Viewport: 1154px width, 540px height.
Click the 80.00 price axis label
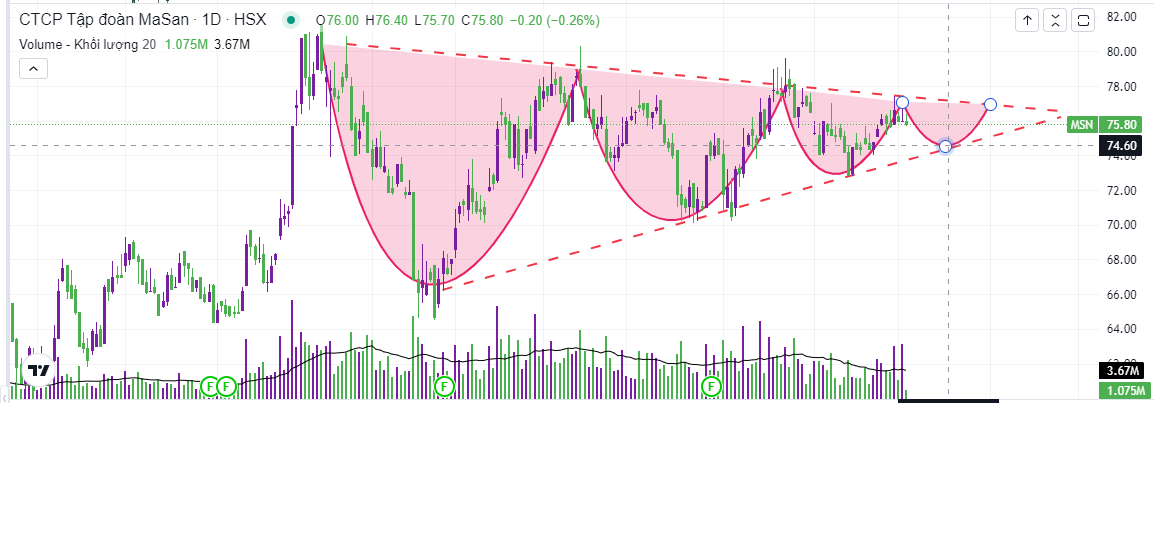point(1121,51)
